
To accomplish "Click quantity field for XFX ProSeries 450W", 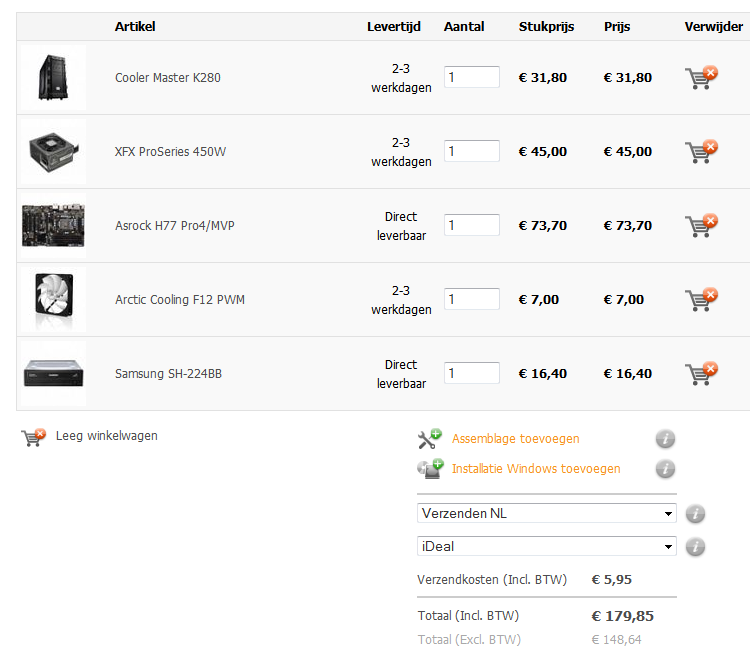I will click(x=472, y=151).
